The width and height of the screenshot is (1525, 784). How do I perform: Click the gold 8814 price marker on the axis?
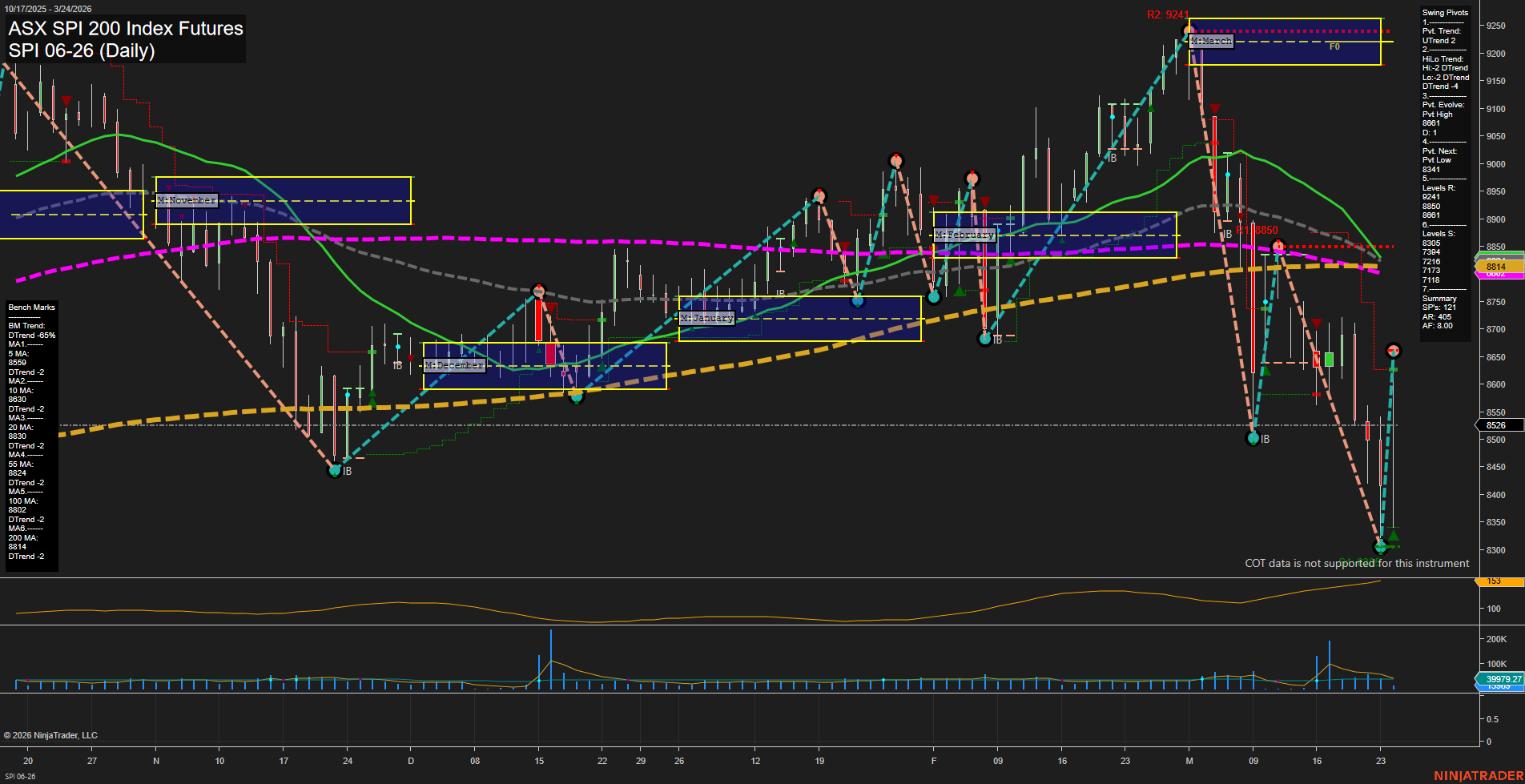1496,266
